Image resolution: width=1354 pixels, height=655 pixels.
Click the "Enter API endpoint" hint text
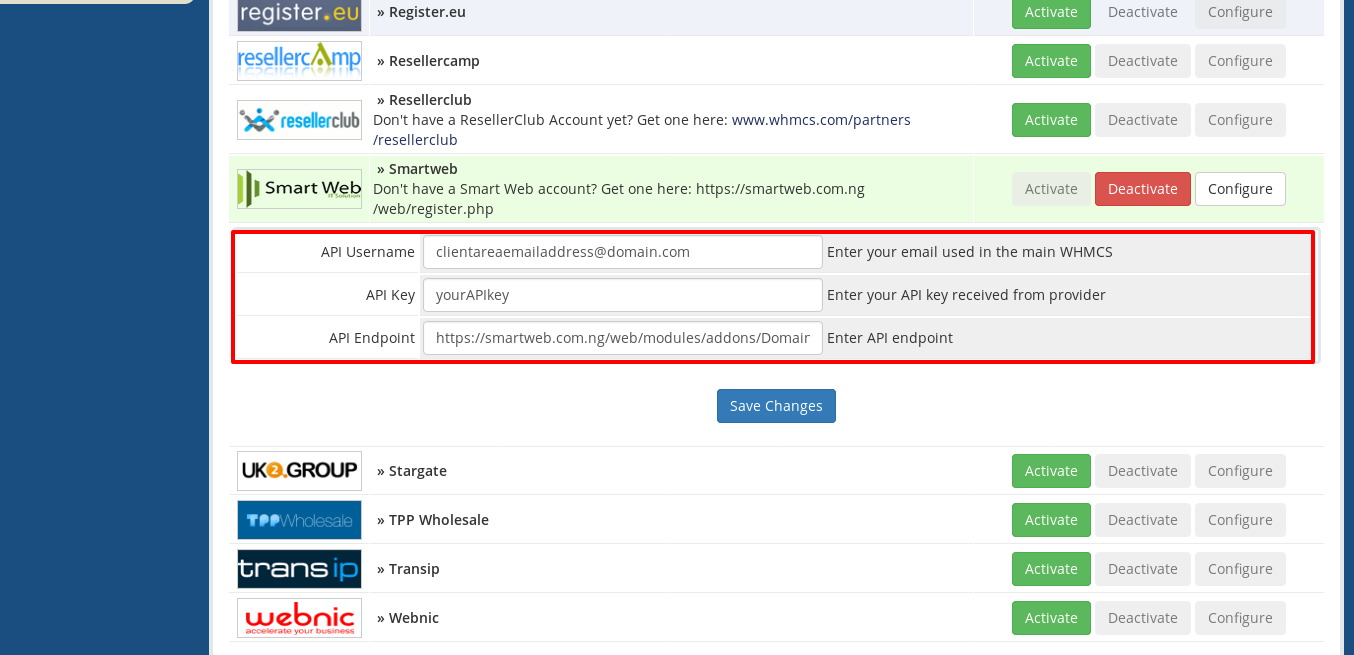pyautogui.click(x=890, y=338)
